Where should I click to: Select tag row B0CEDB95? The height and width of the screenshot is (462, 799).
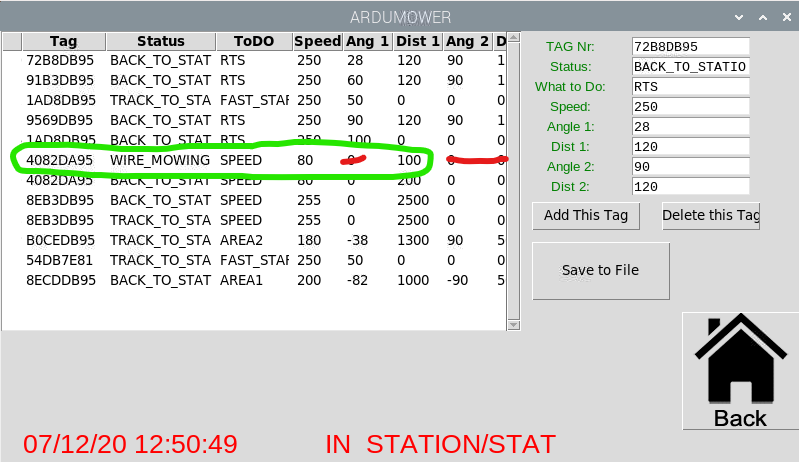(x=254, y=240)
